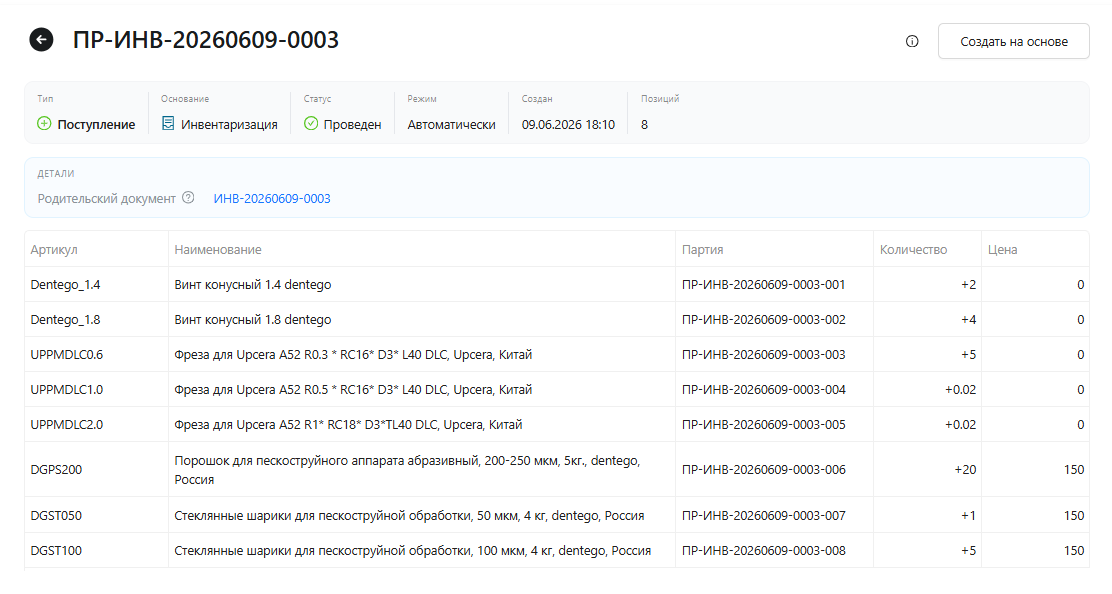Click the creation date 09.06.2026 18:10

tap(568, 125)
